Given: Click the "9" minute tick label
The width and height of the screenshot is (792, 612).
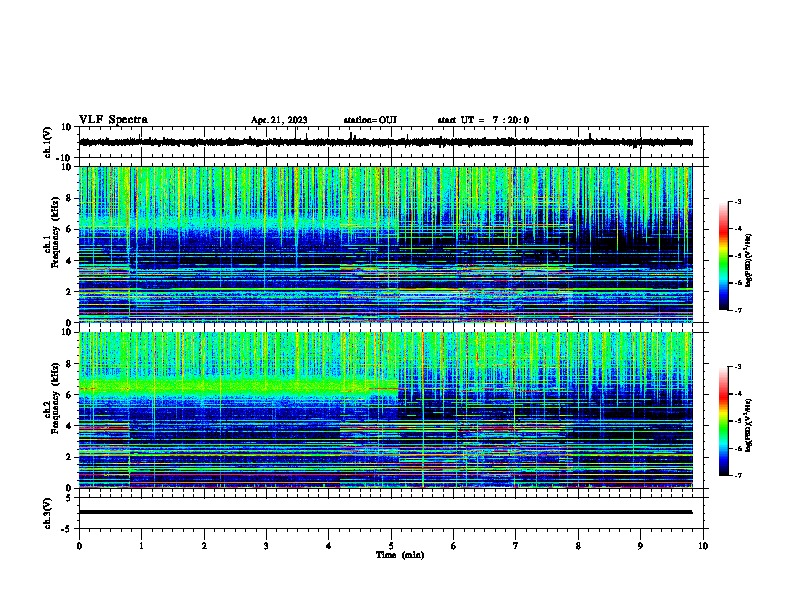Looking at the screenshot, I should click(x=640, y=546).
